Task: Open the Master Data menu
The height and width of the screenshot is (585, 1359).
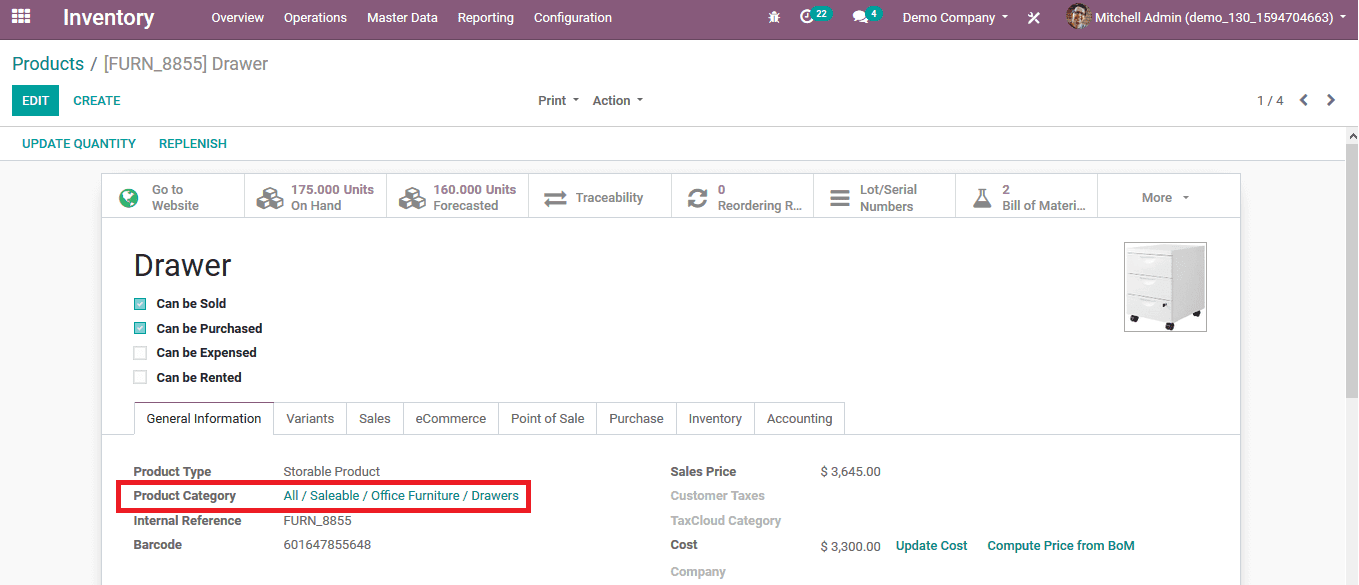Action: (402, 18)
